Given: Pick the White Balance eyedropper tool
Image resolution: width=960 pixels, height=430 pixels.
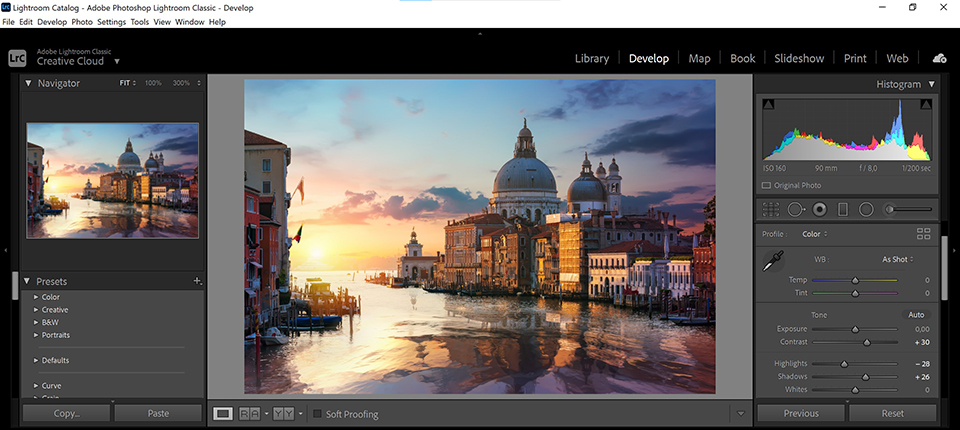Looking at the screenshot, I should point(773,260).
